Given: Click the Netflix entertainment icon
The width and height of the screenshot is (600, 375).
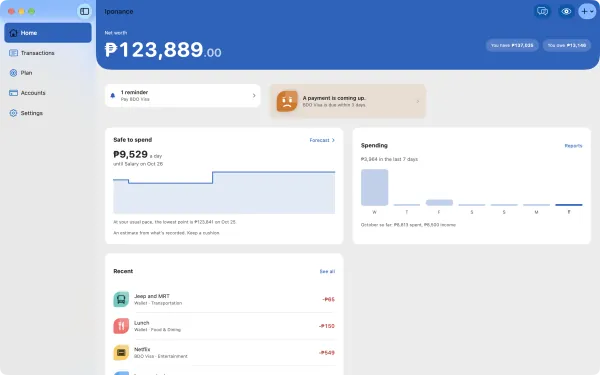Looking at the screenshot, I should pyautogui.click(x=121, y=352).
